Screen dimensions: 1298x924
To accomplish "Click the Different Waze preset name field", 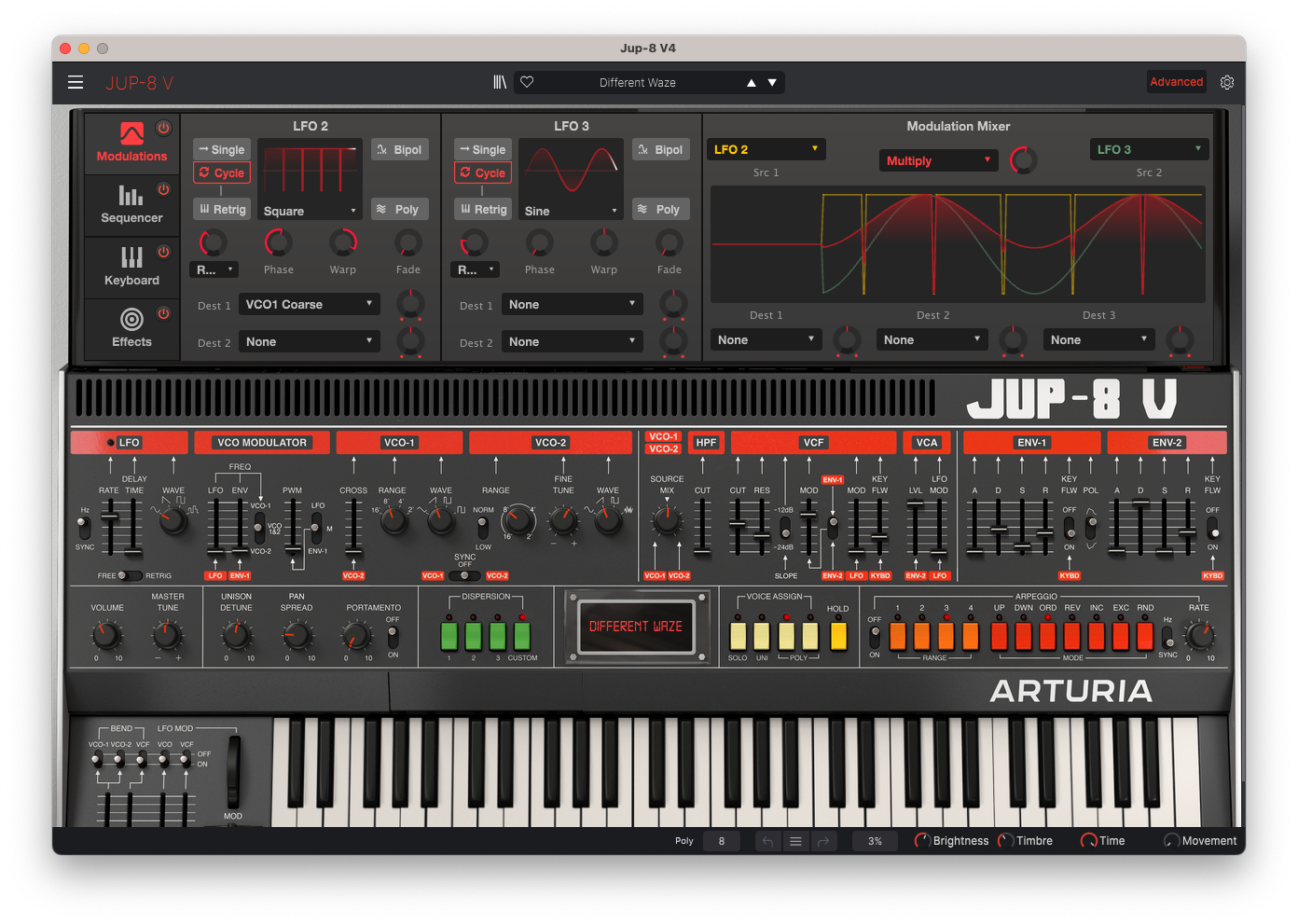I will 638,83.
